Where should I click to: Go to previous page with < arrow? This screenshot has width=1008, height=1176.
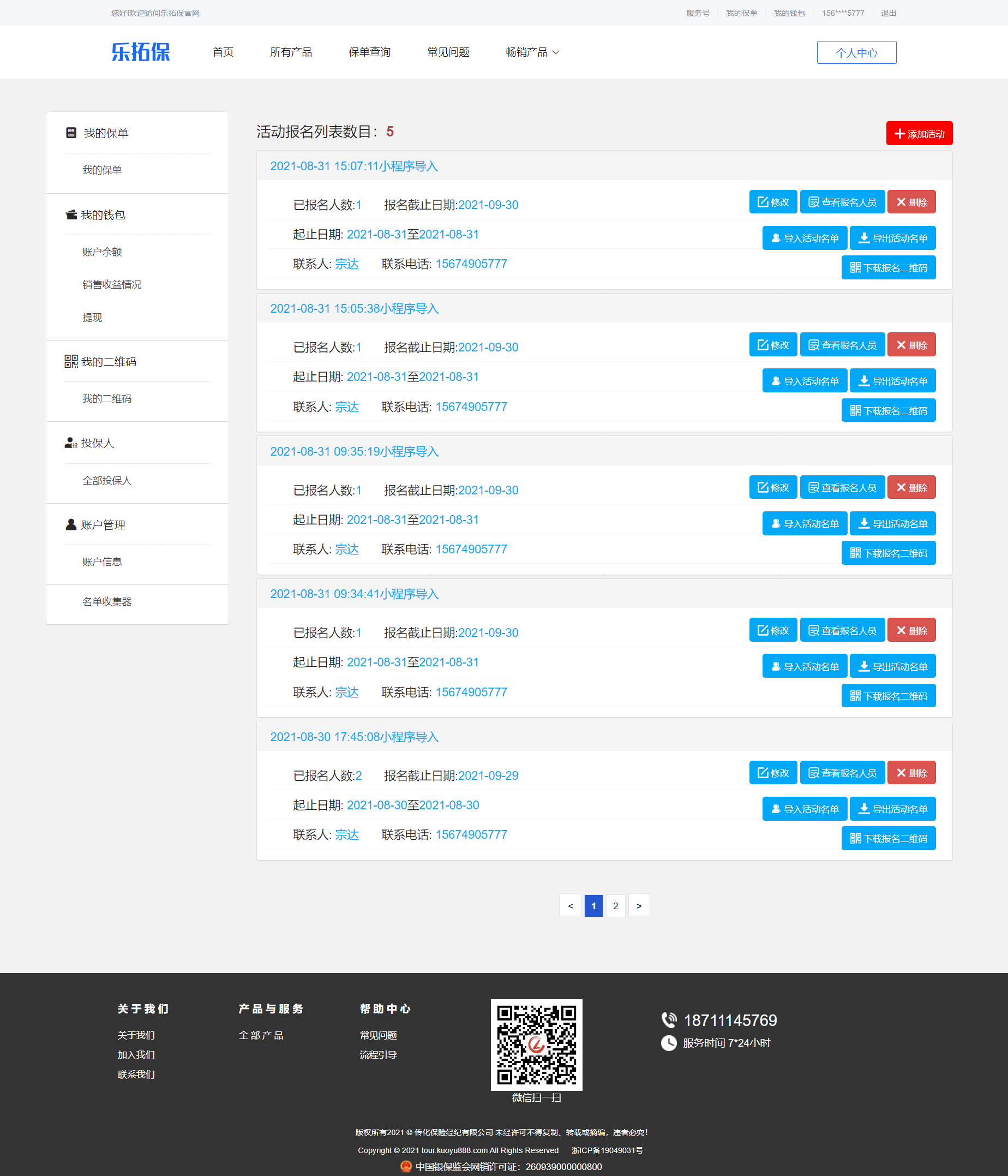click(570, 905)
